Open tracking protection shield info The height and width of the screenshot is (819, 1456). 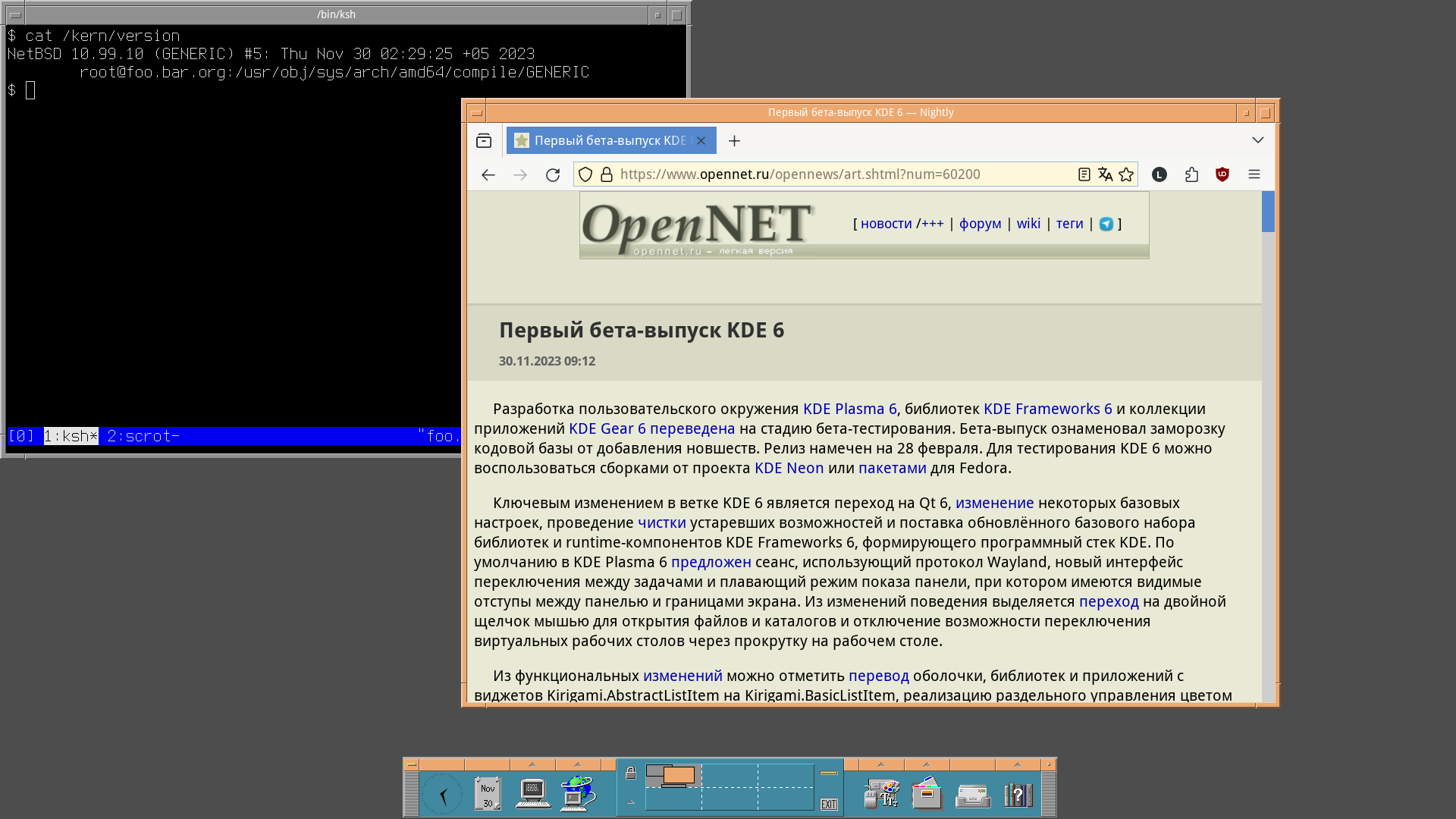[x=585, y=175]
